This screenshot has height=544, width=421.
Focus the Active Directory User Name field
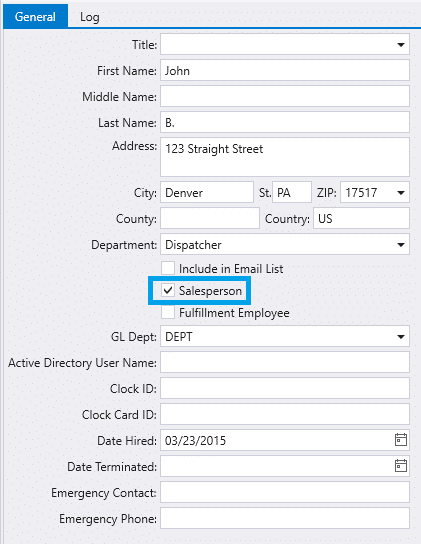pos(285,362)
